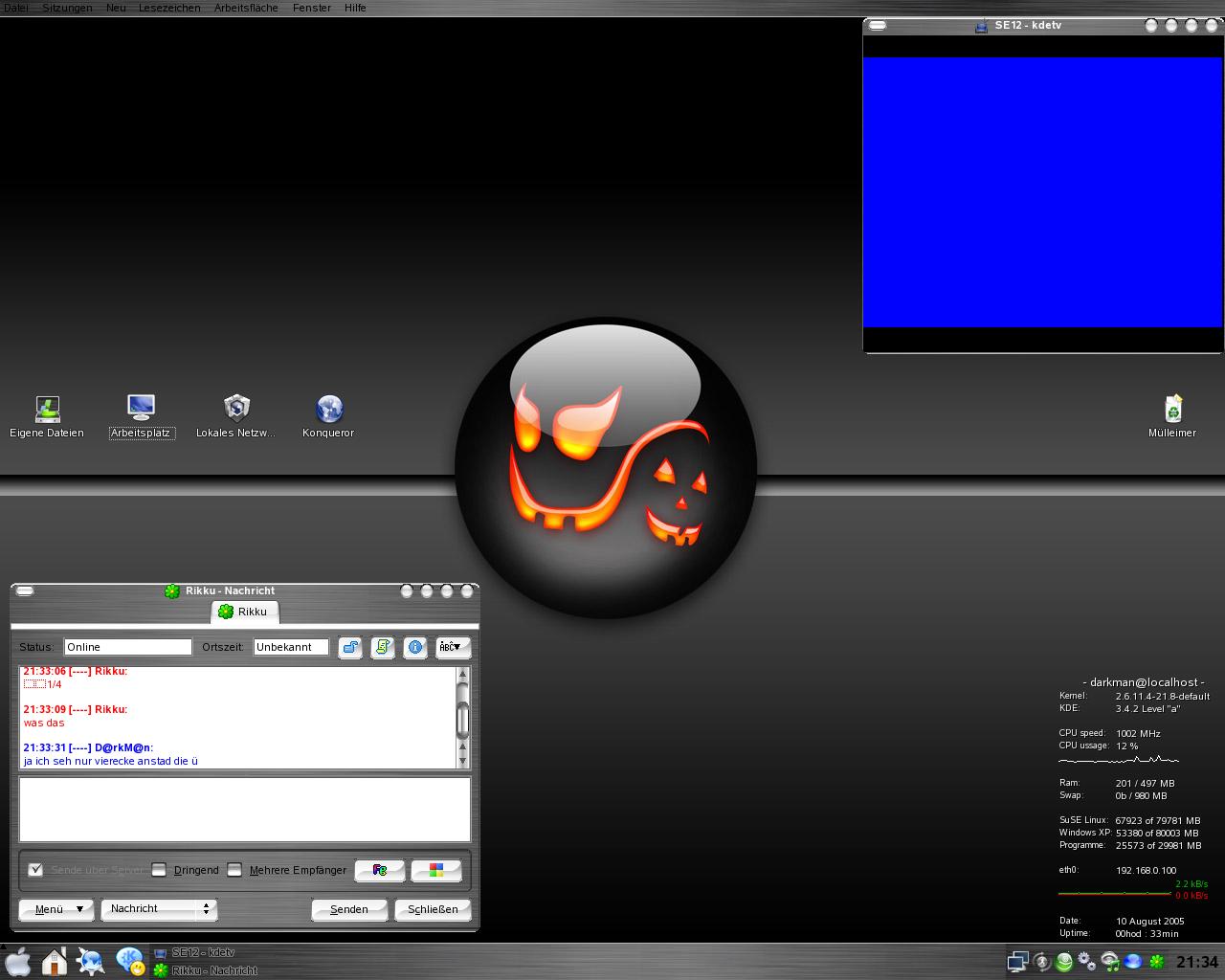Image resolution: width=1225 pixels, height=980 pixels.
Task: Click the multicolor background color button
Action: pos(436,870)
